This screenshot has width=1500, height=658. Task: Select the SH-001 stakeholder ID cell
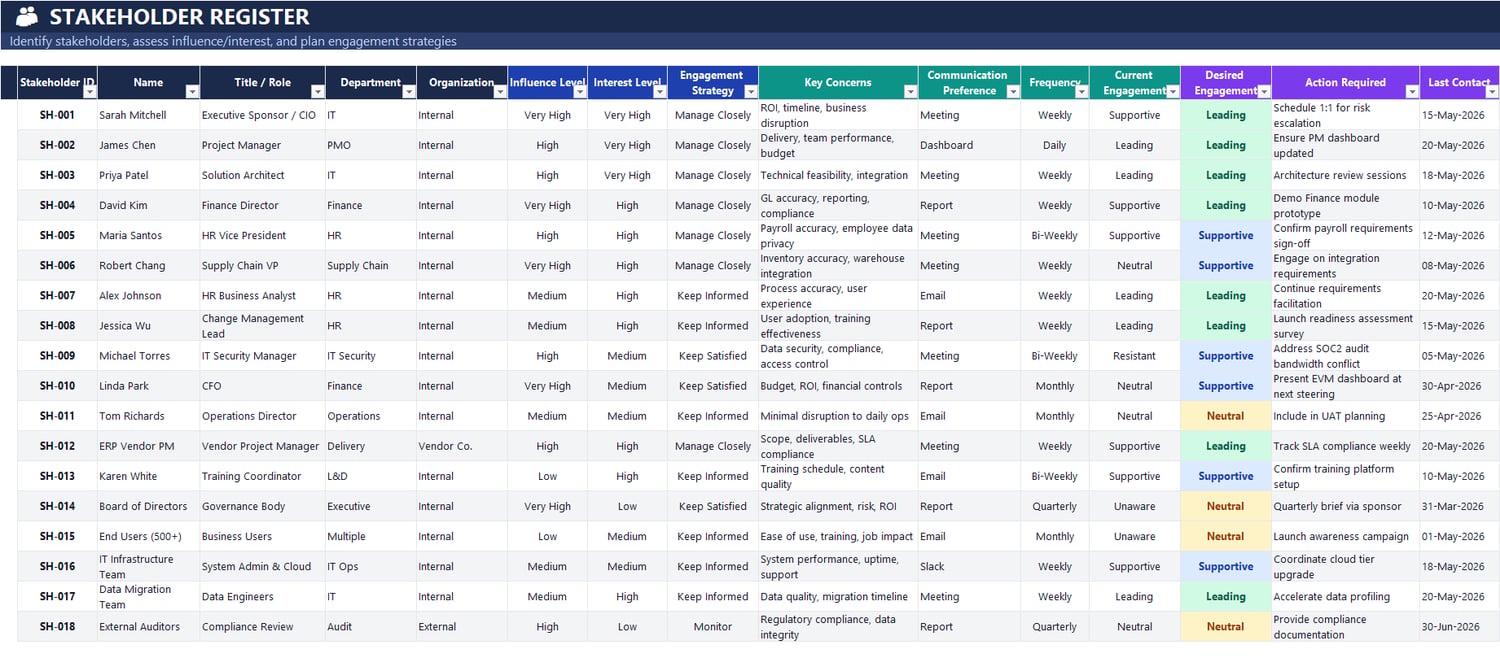click(57, 115)
